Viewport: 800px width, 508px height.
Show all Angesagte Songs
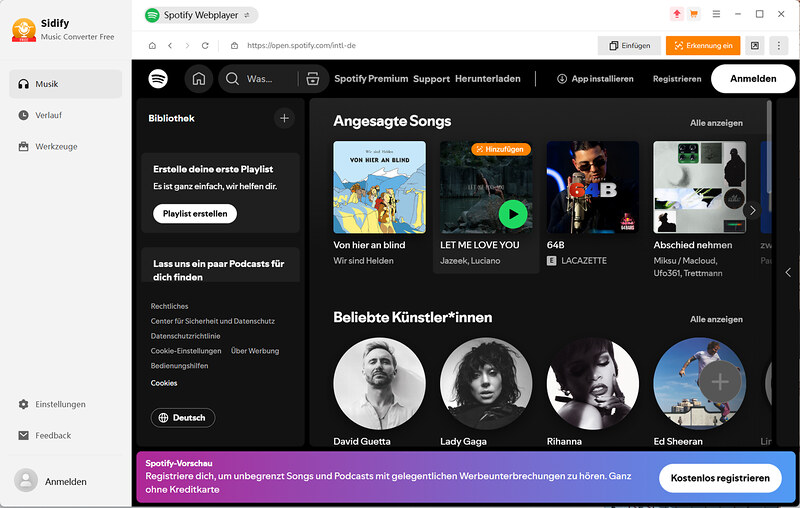tap(716, 123)
